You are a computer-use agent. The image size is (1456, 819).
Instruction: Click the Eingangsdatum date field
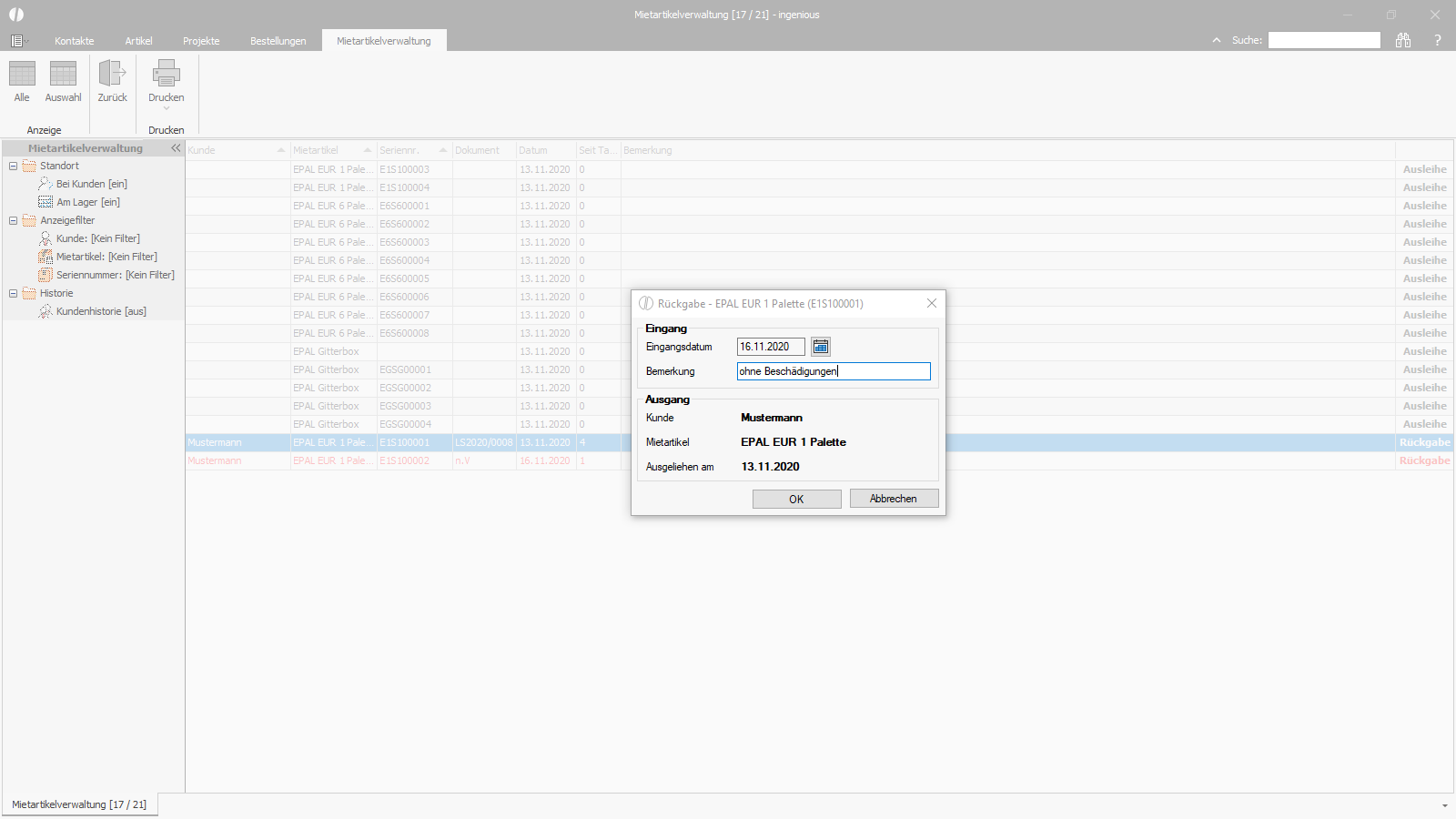[x=771, y=347]
